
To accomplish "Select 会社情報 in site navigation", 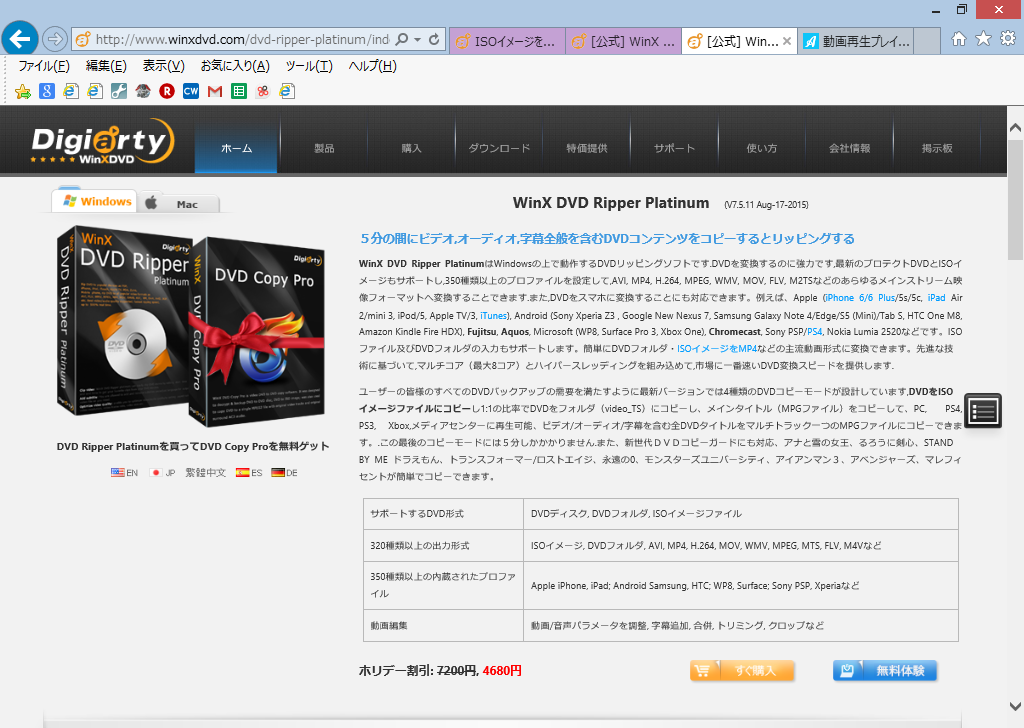I will 849,148.
